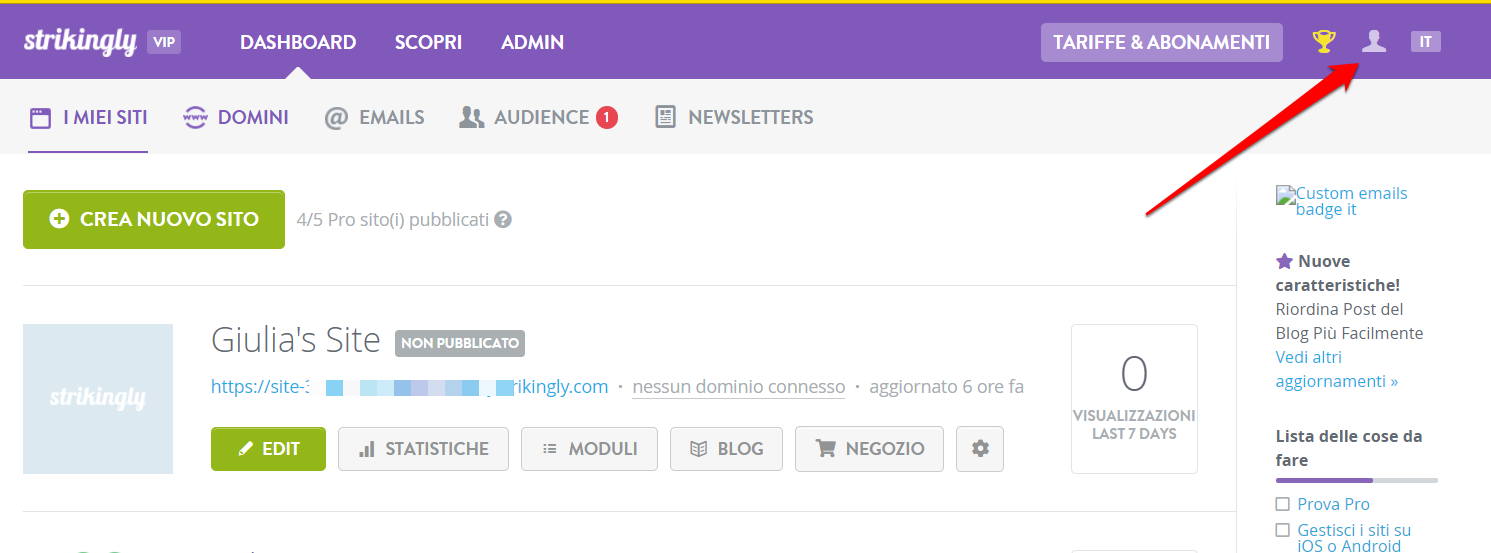The height and width of the screenshot is (553, 1491).
Task: Open Blog for Giulia's Site
Action: click(x=726, y=449)
